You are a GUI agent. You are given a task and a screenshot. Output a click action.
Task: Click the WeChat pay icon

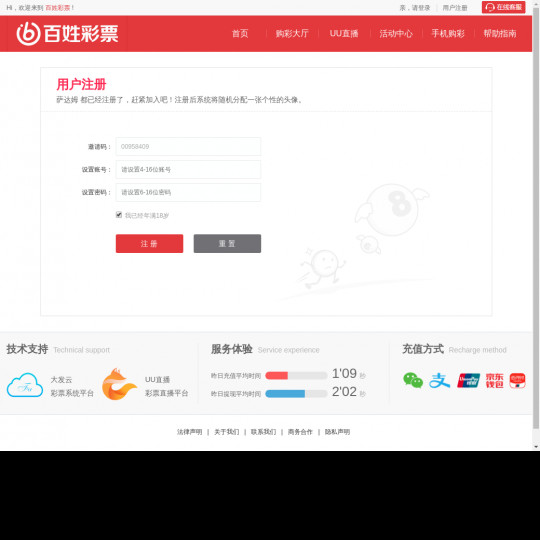click(x=413, y=380)
